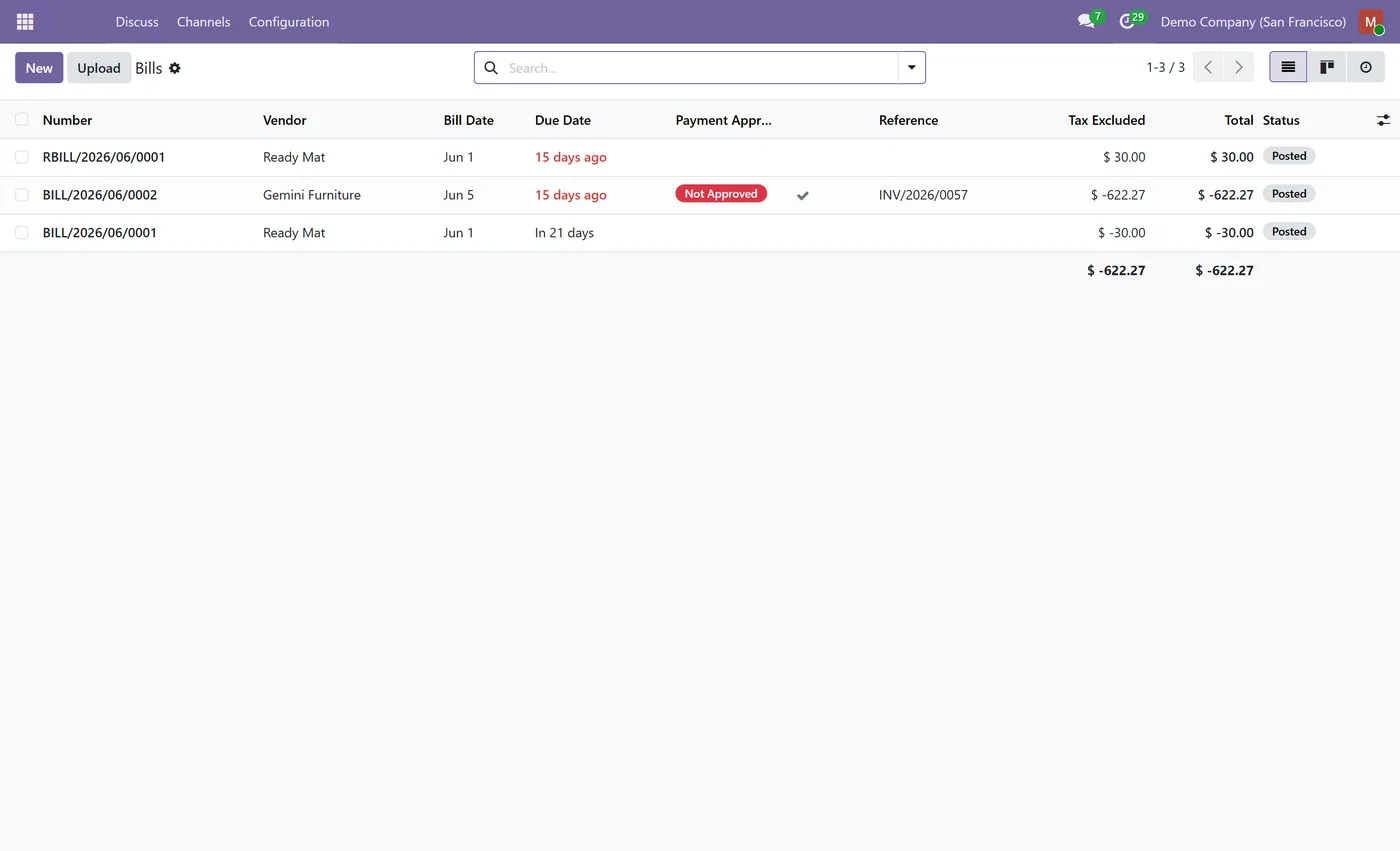This screenshot has width=1400, height=851.
Task: Switch to list view
Action: (1288, 67)
